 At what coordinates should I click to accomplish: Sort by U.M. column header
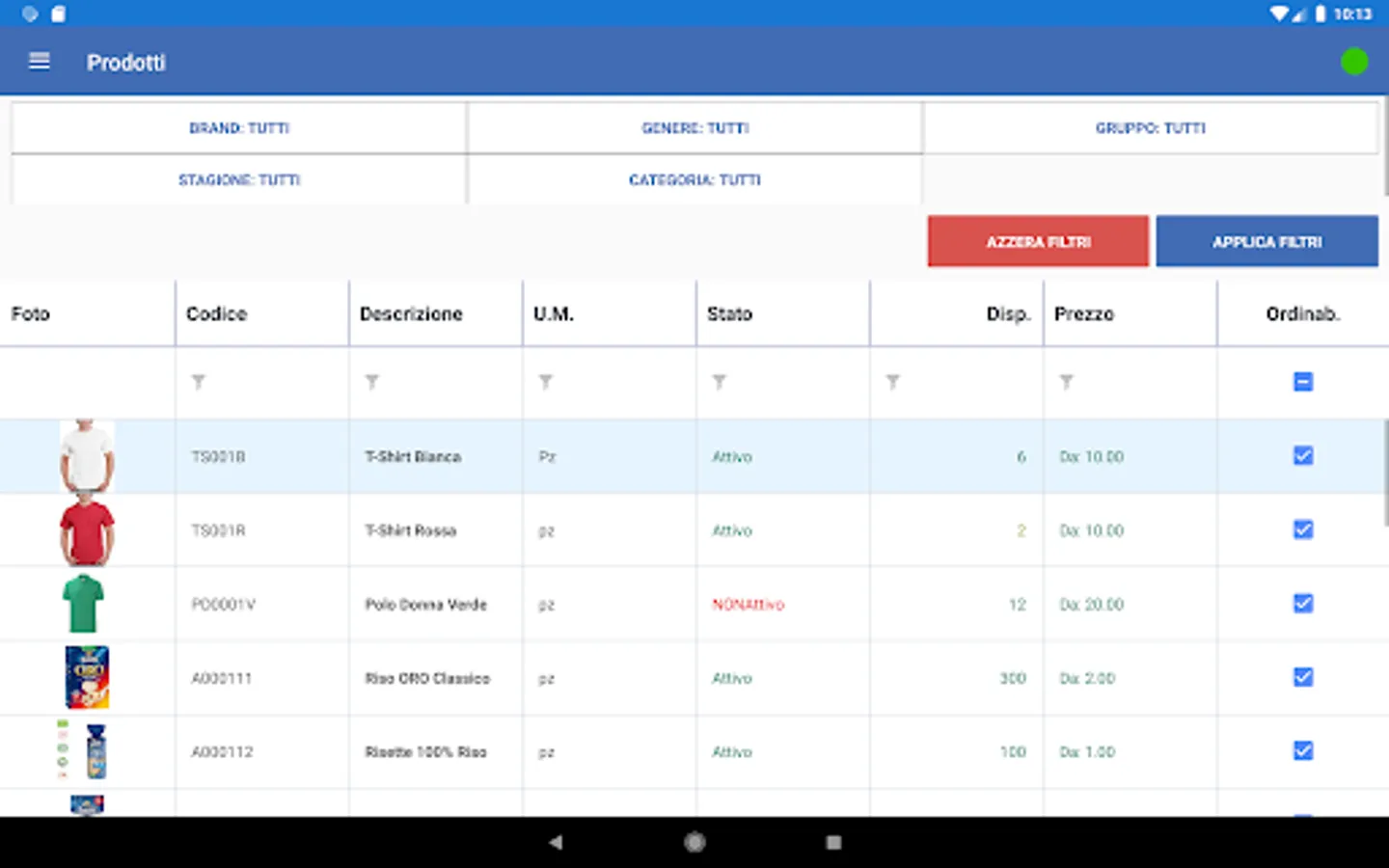610,313
